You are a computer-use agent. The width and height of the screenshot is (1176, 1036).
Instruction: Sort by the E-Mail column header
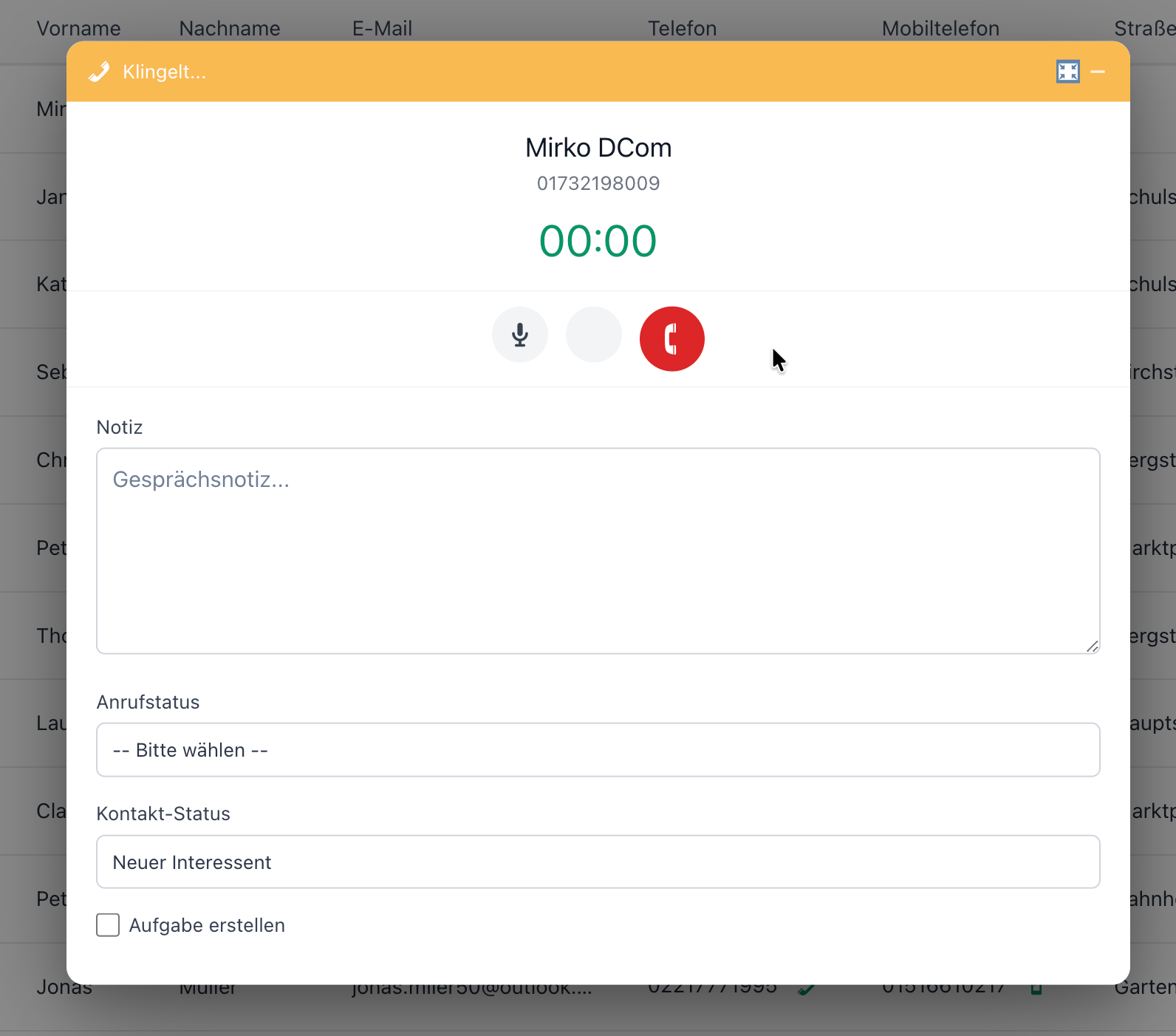coord(382,28)
